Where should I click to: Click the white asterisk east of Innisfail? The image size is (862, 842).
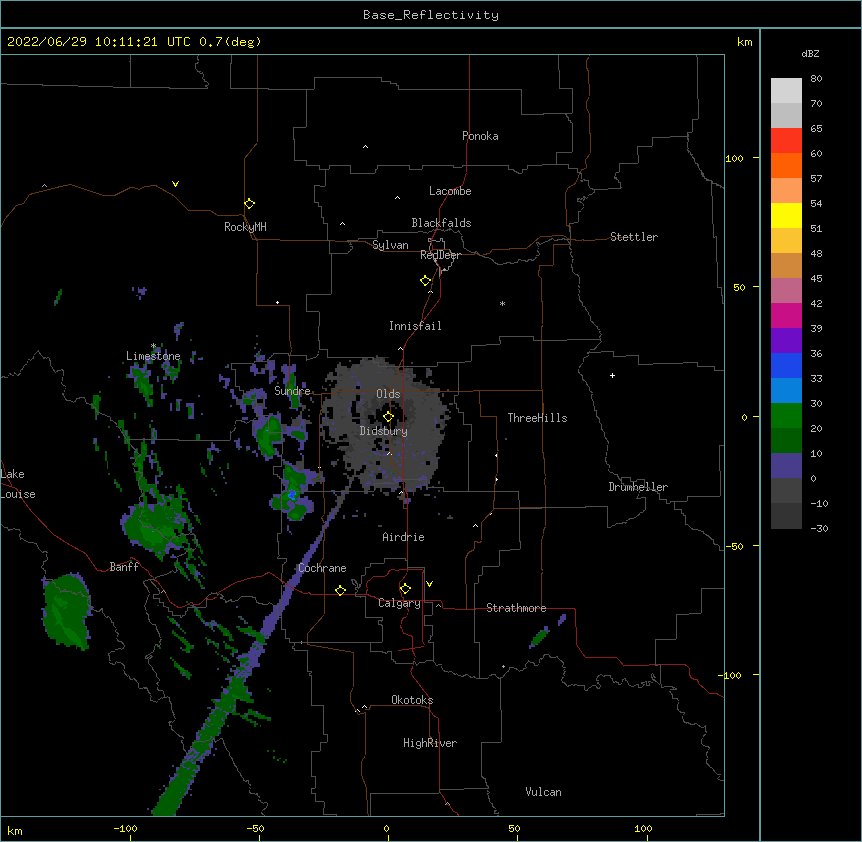tap(502, 303)
